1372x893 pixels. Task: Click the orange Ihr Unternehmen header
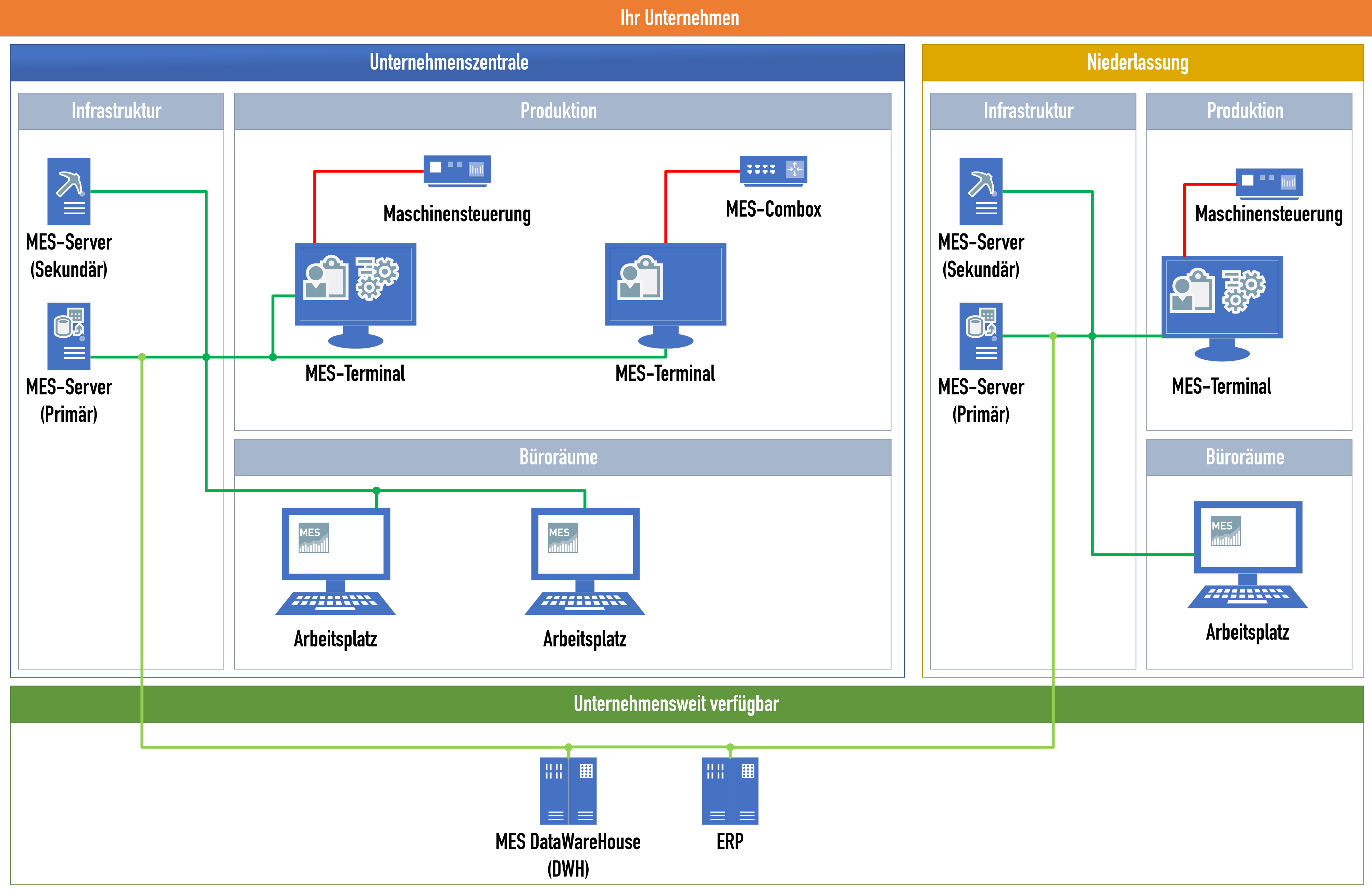click(x=680, y=18)
